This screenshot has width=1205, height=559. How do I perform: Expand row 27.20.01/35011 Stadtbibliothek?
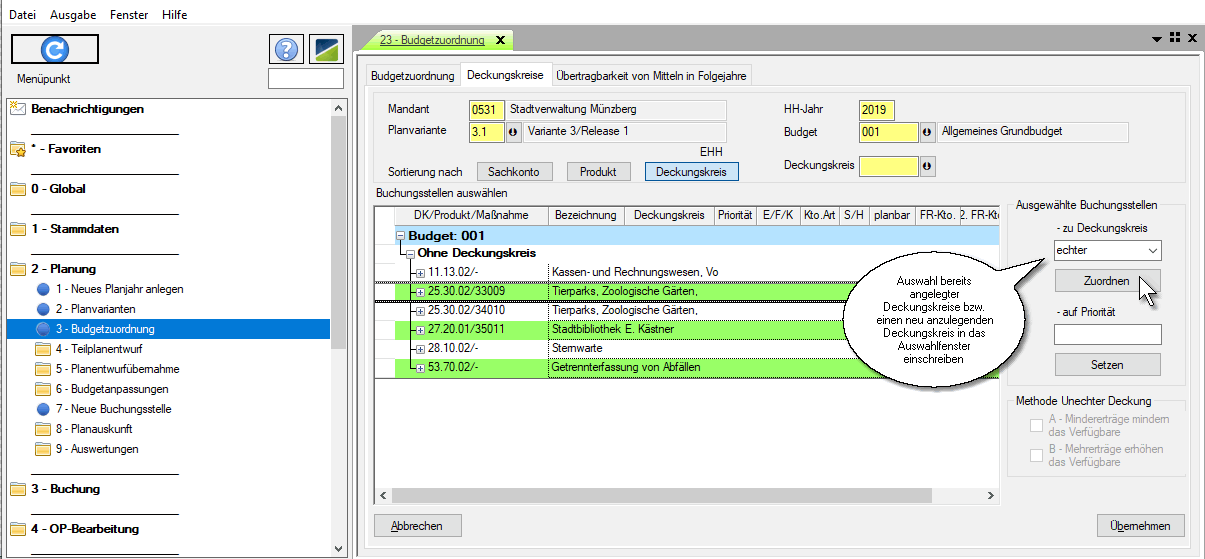pyautogui.click(x=420, y=330)
